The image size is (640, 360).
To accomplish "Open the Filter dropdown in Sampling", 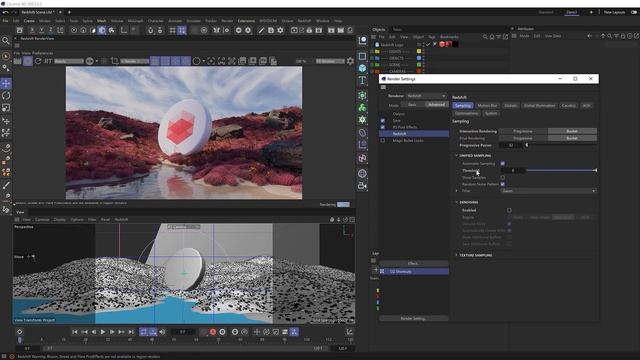I will (x=549, y=191).
